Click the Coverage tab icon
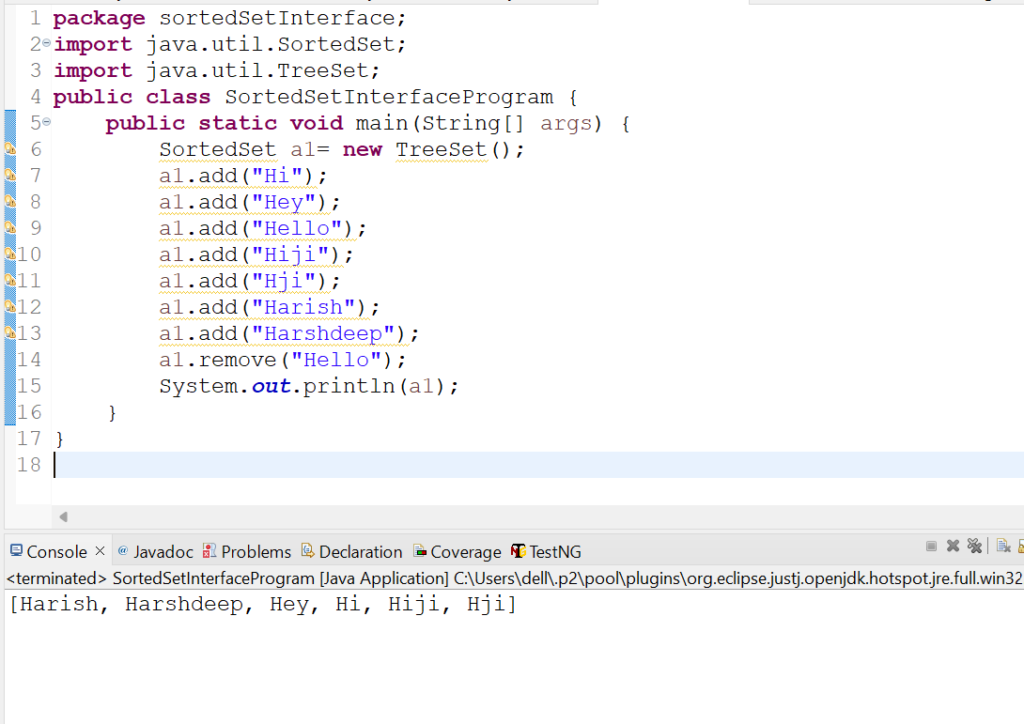The width and height of the screenshot is (1024, 724). point(420,552)
